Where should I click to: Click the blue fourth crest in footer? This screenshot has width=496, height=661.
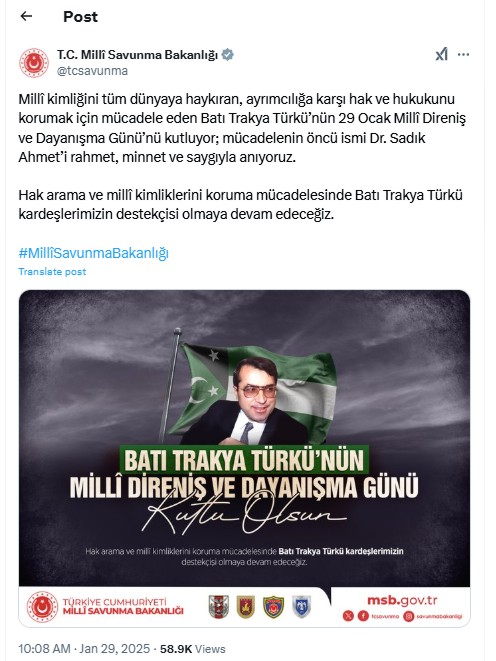pyautogui.click(x=301, y=607)
